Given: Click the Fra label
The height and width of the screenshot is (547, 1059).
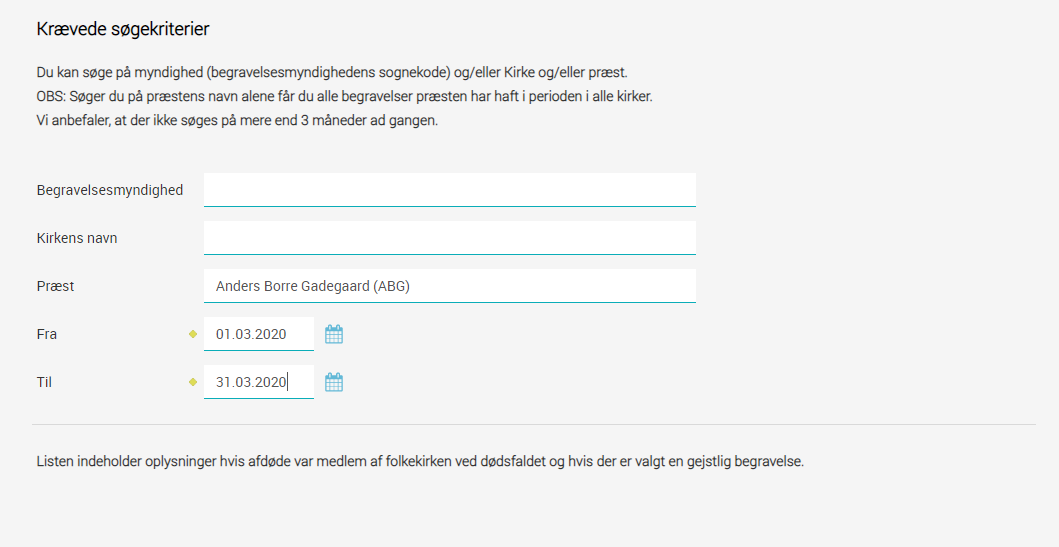Looking at the screenshot, I should point(47,334).
